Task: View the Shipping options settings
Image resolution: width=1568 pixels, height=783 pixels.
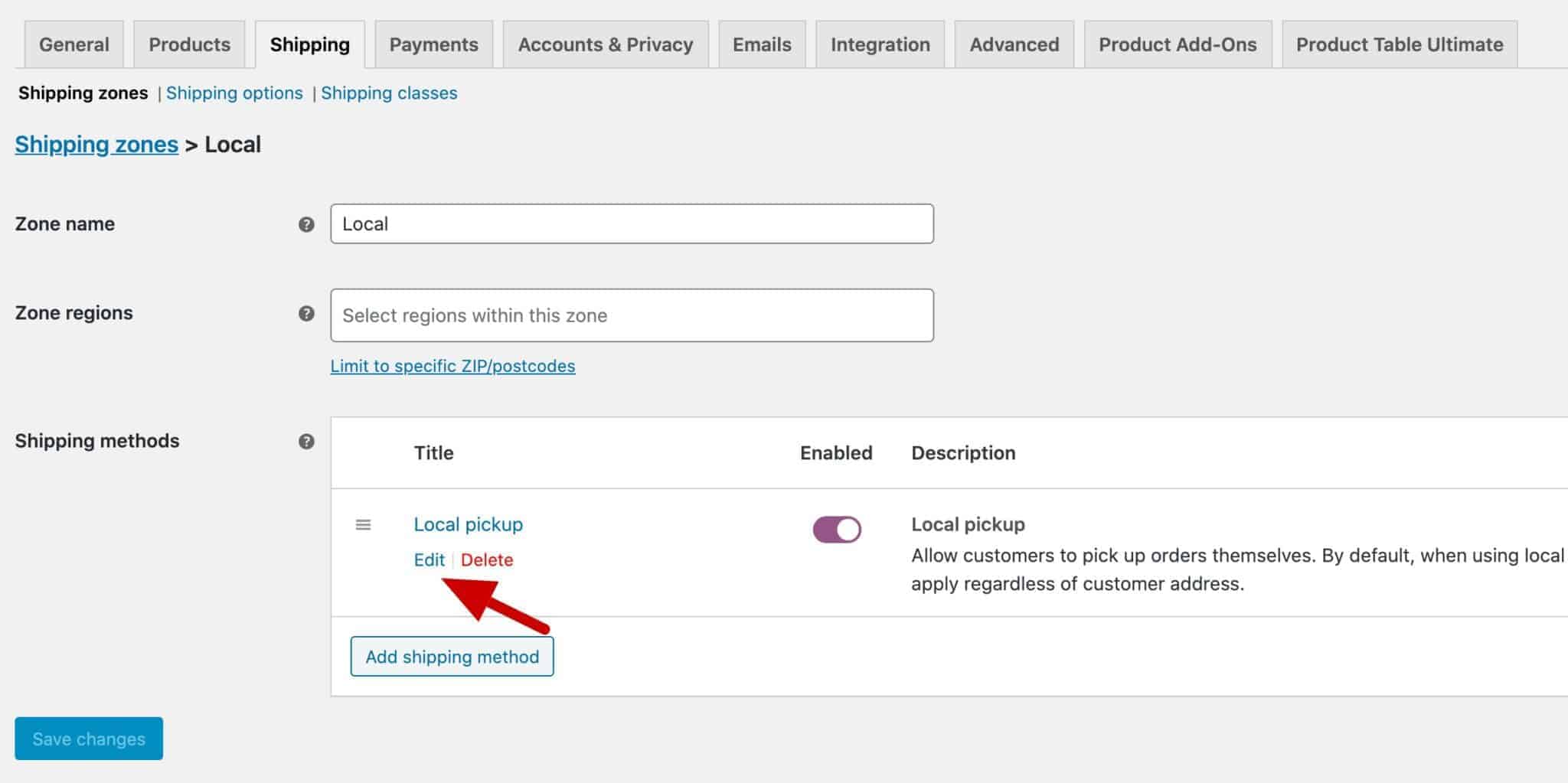Action: tap(234, 93)
